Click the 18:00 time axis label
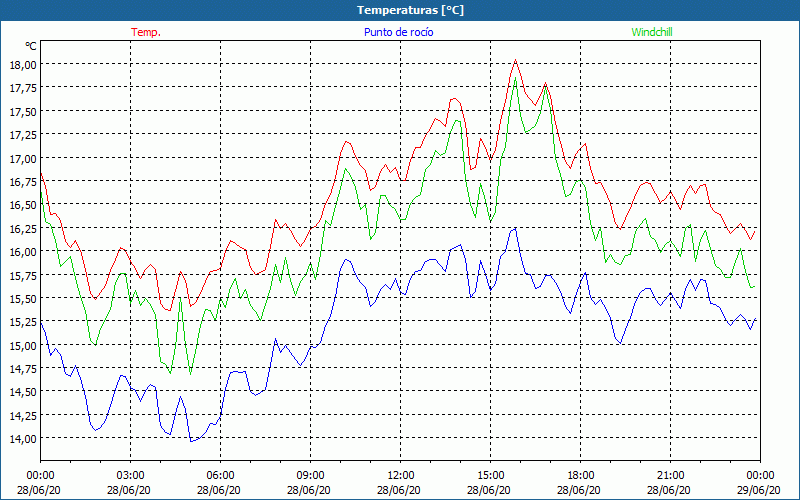This screenshot has height=500, width=800. 580,476
